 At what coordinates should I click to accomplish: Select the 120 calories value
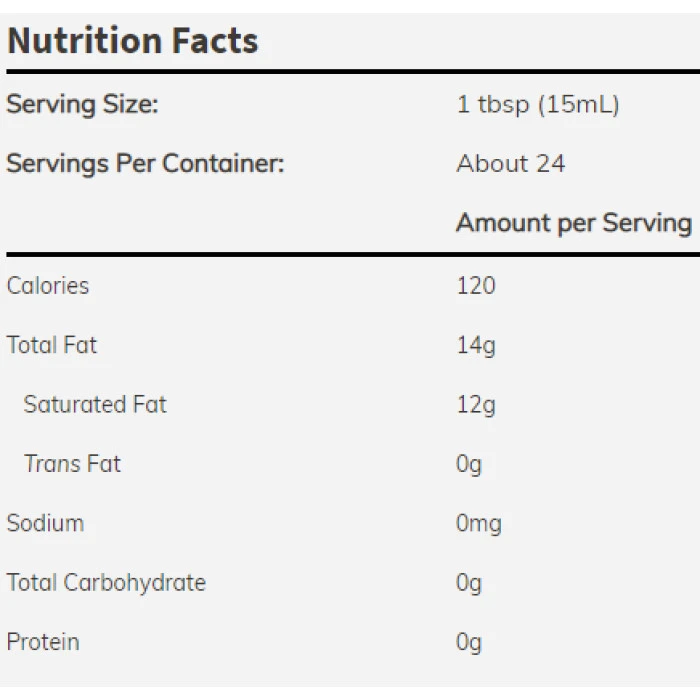pos(475,286)
